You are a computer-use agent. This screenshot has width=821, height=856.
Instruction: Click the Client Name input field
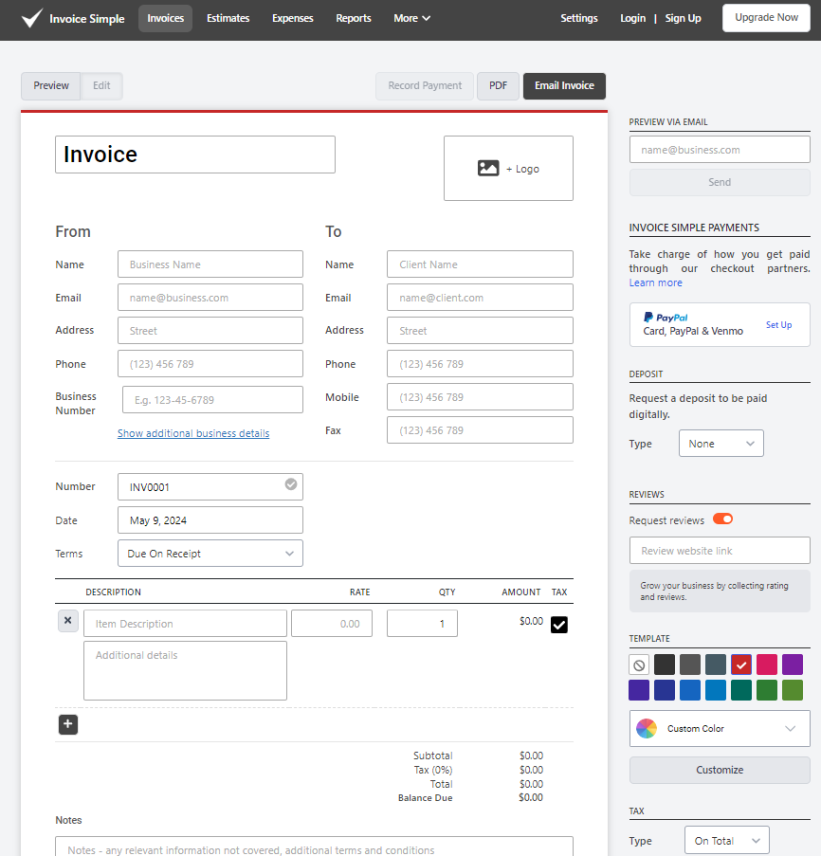coord(480,264)
